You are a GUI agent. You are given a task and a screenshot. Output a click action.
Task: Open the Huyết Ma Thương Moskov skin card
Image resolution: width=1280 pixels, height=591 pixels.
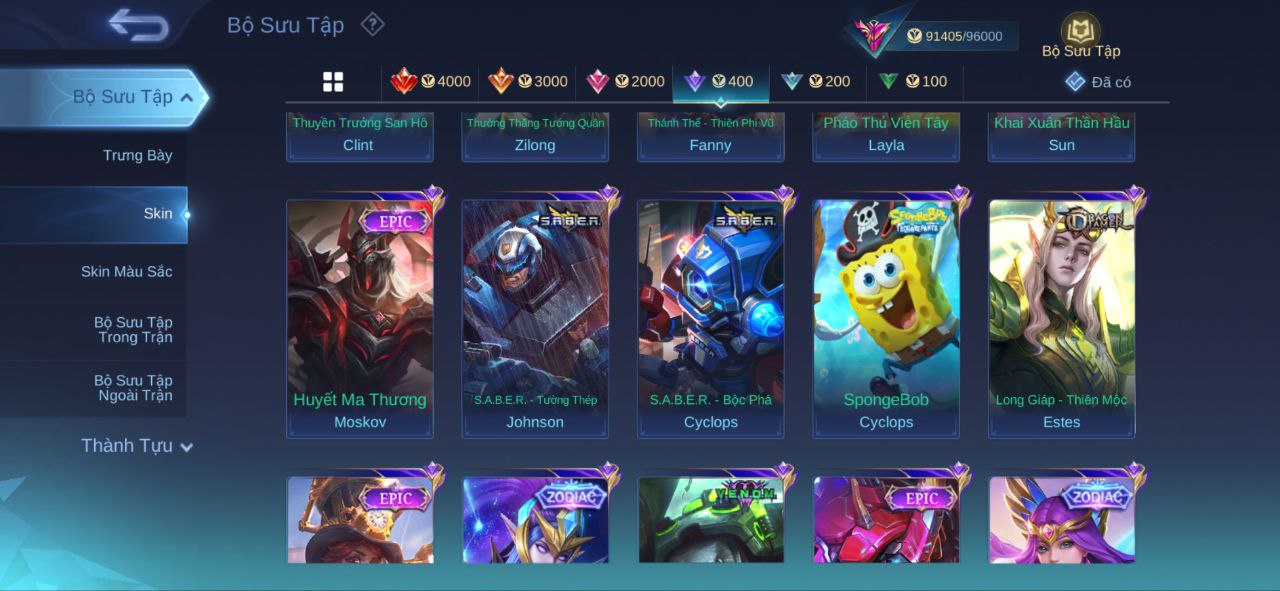point(360,318)
